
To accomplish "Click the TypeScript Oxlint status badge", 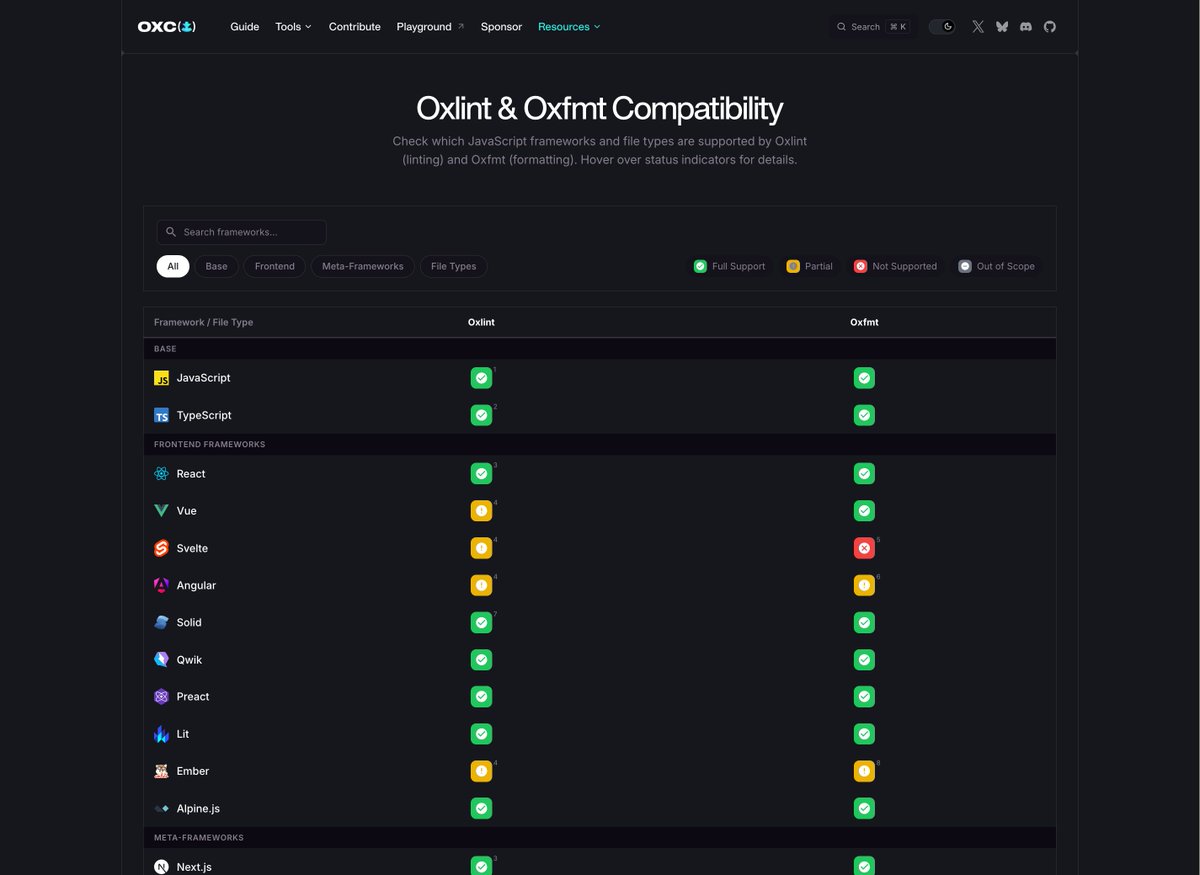I will click(x=481, y=415).
